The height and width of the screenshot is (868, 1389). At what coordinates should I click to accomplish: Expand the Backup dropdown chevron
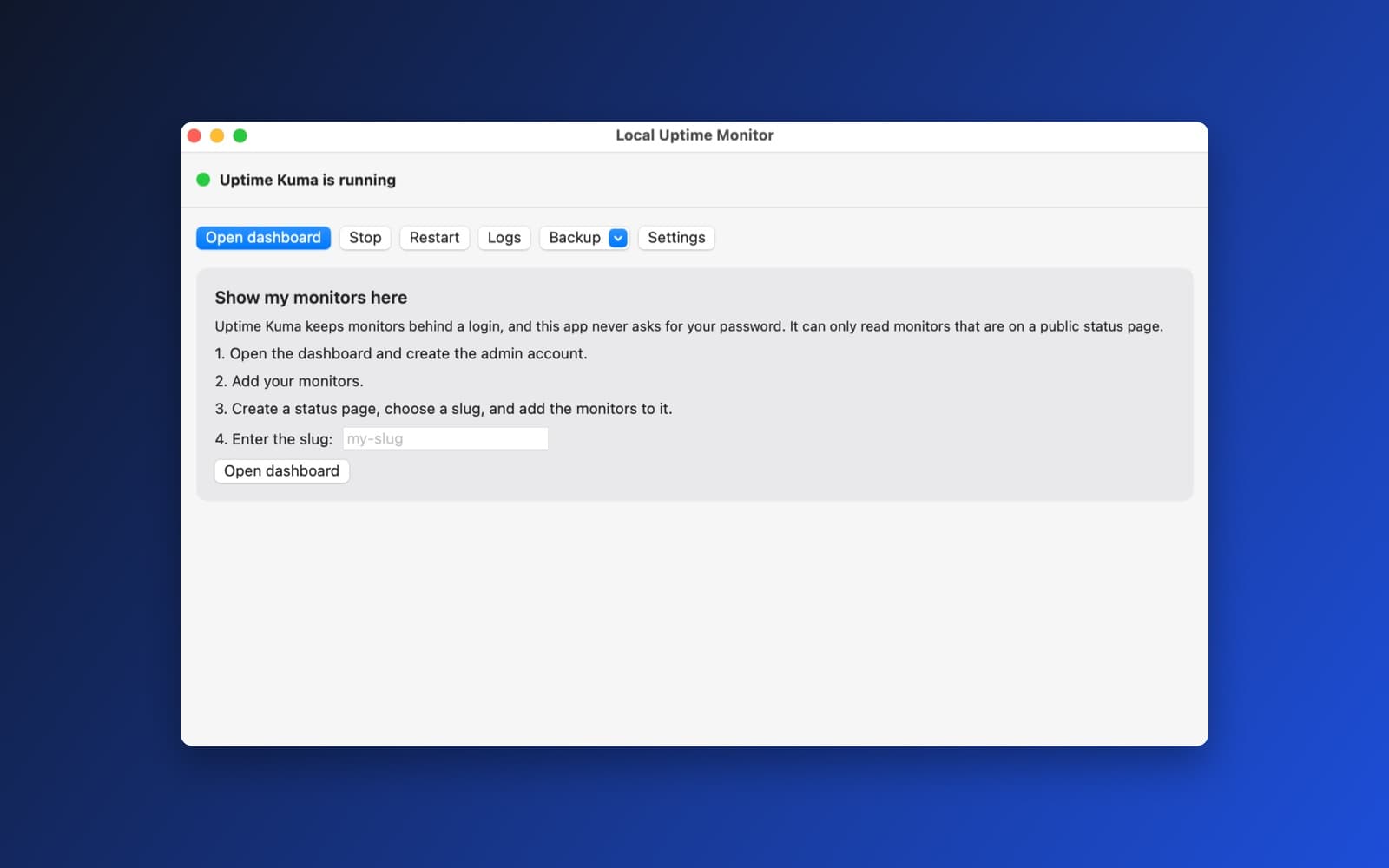[618, 238]
